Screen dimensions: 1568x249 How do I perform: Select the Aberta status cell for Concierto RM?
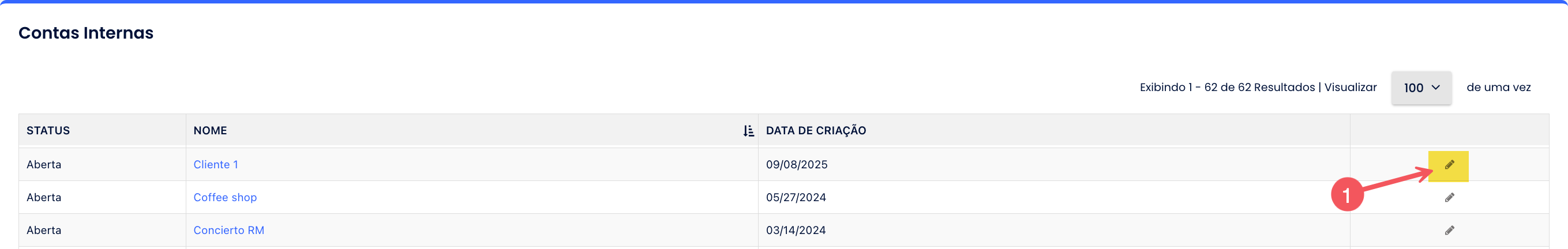click(44, 231)
